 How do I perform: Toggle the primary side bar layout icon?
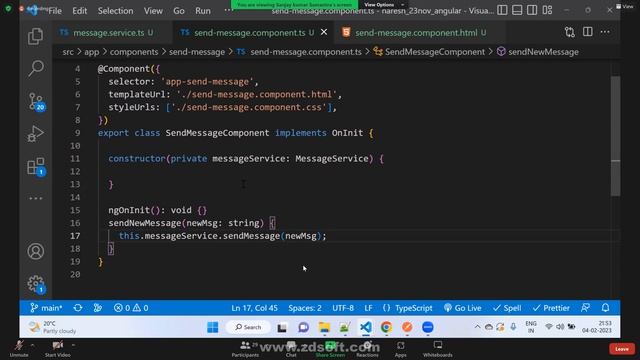click(x=502, y=10)
